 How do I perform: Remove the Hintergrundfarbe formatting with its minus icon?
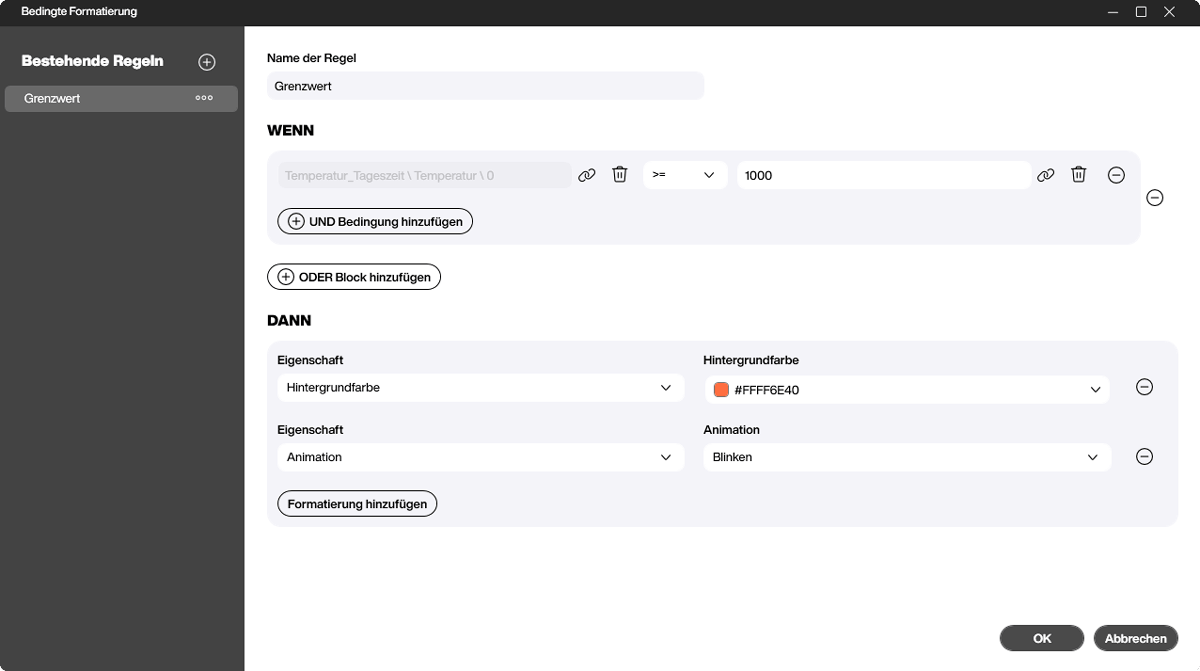point(1144,386)
